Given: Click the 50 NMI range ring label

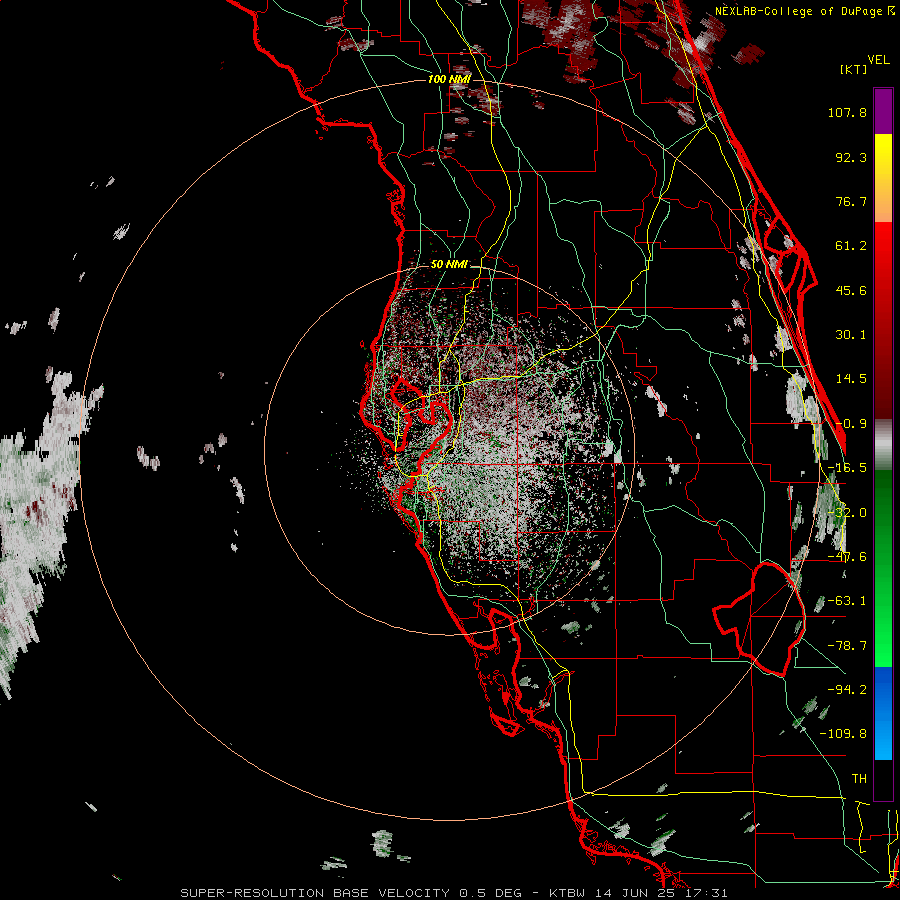Looking at the screenshot, I should 449,265.
